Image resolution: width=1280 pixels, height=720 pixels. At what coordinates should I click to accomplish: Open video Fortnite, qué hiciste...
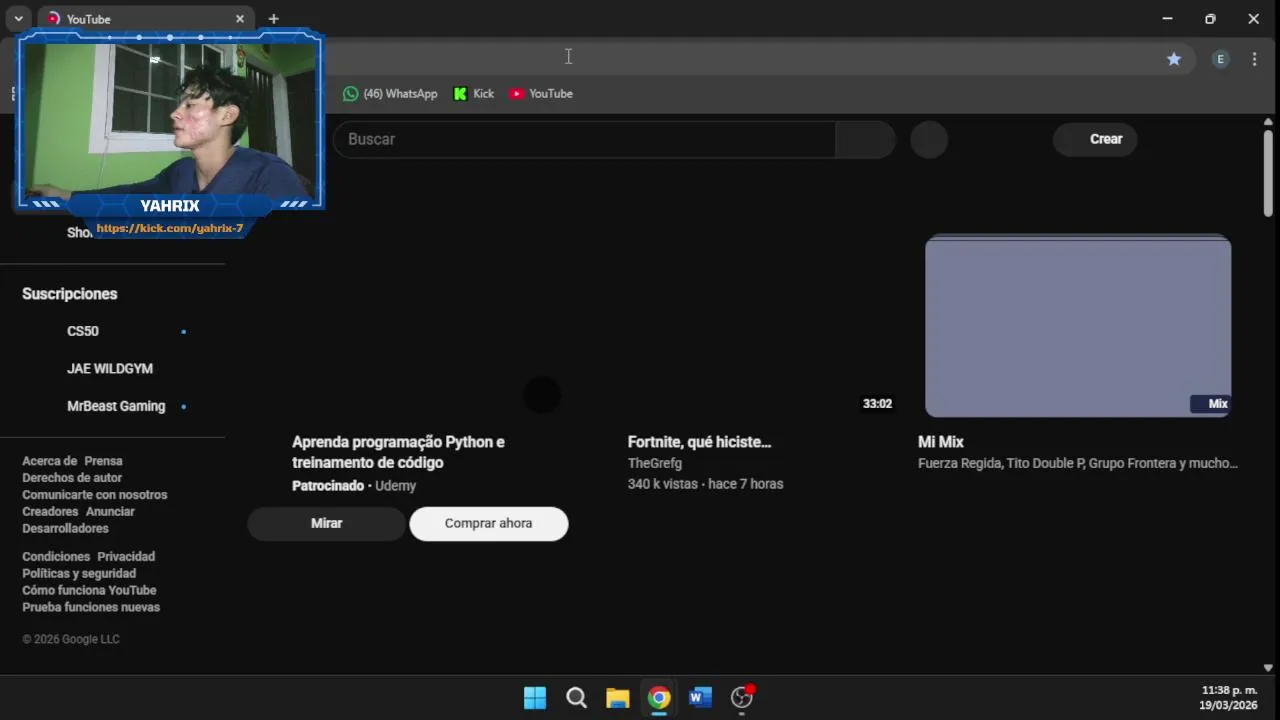pos(699,442)
